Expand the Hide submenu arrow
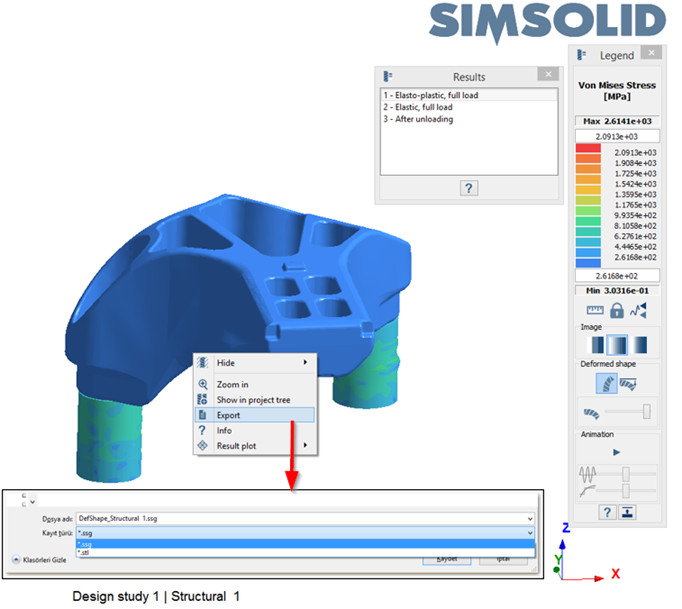Screen dimensions: 682x609 click(305, 362)
